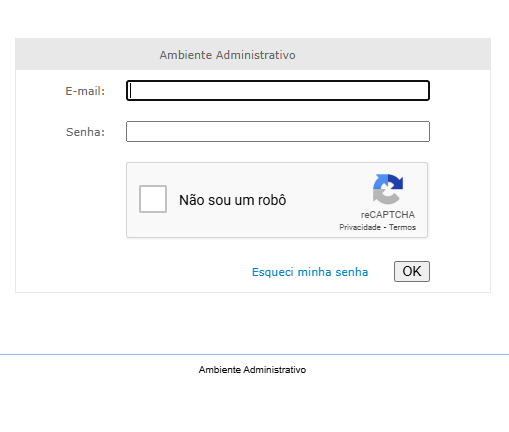Click the light blue arrow of reCAPTCHA logo

coord(381,181)
